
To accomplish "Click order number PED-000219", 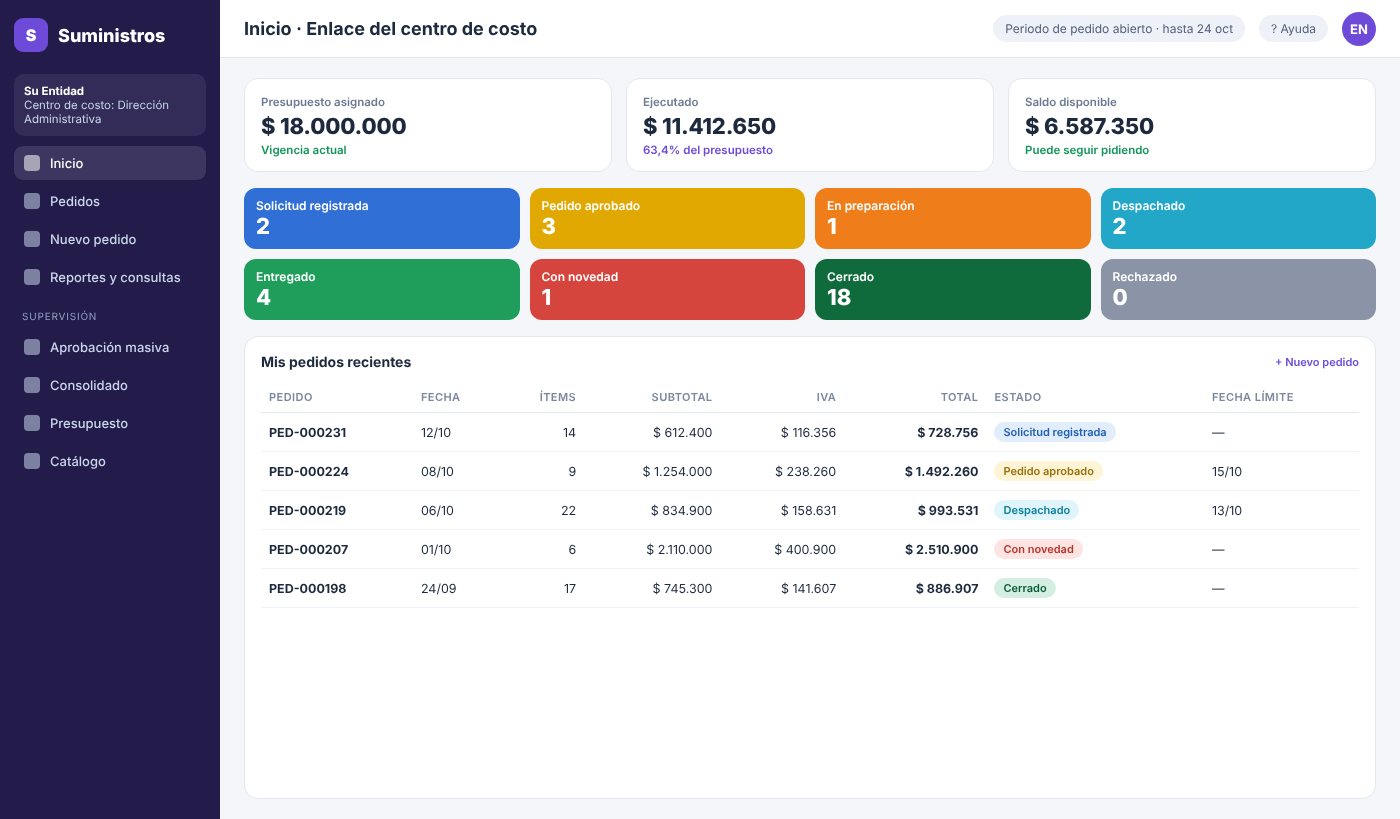I will tap(307, 510).
